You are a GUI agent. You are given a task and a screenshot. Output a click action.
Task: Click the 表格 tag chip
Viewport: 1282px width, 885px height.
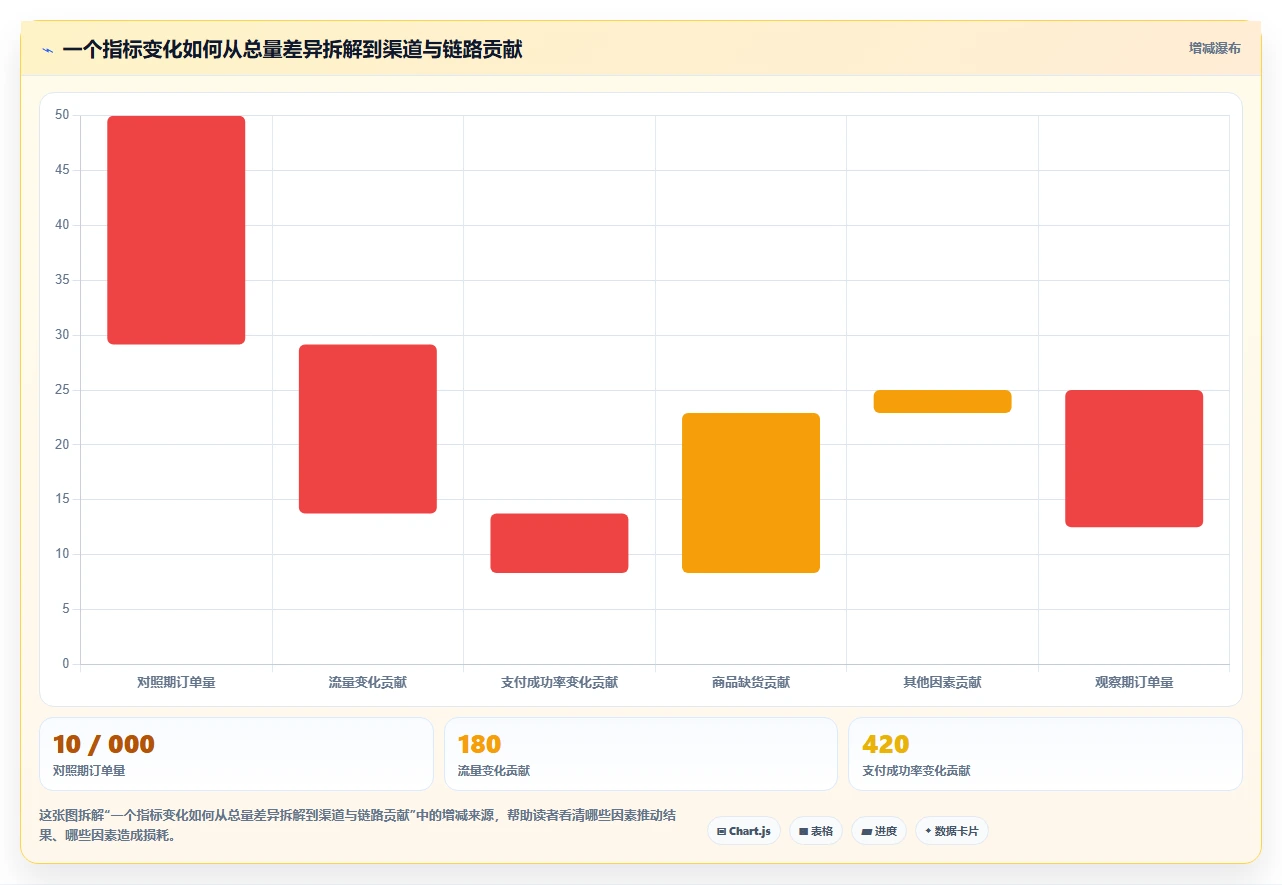pyautogui.click(x=816, y=831)
